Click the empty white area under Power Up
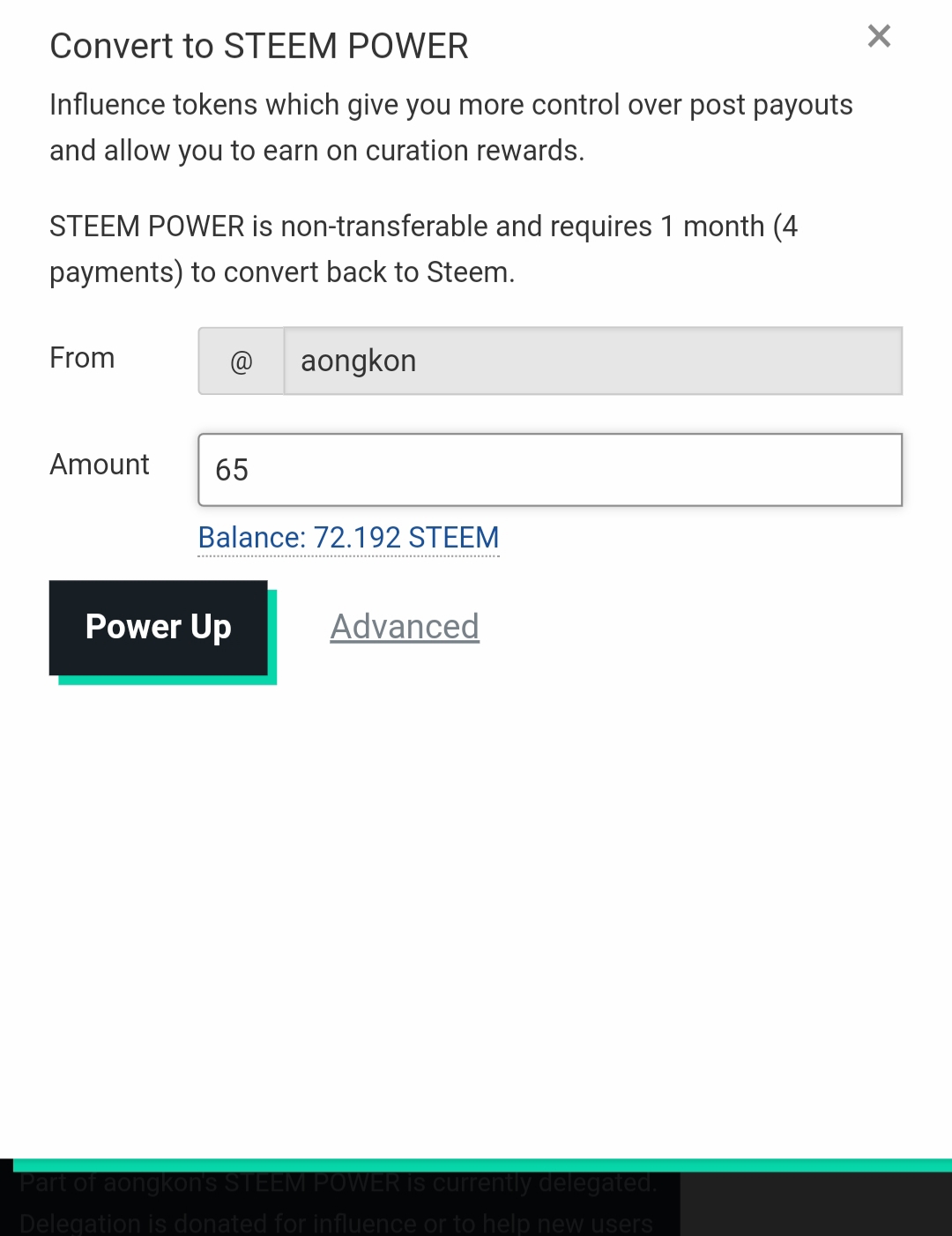 [476, 882]
